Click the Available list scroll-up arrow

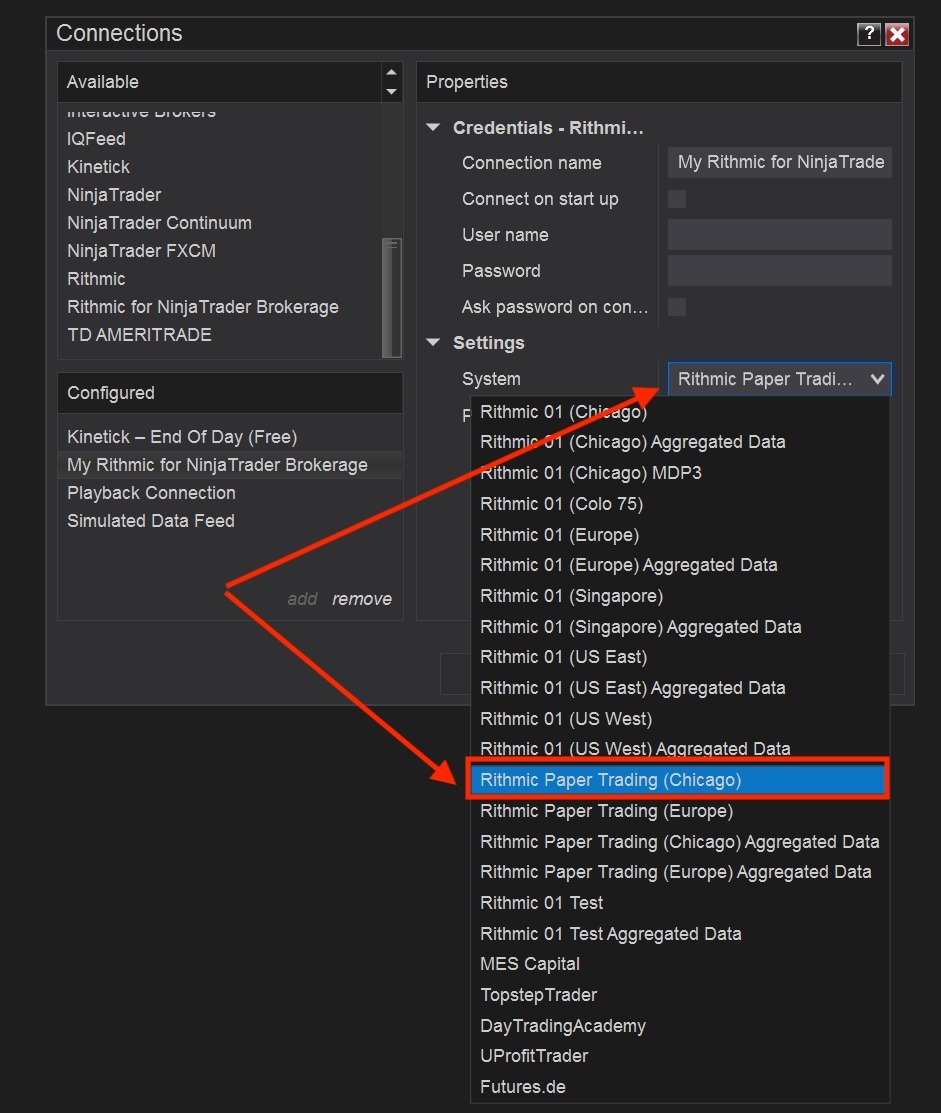(x=391, y=73)
